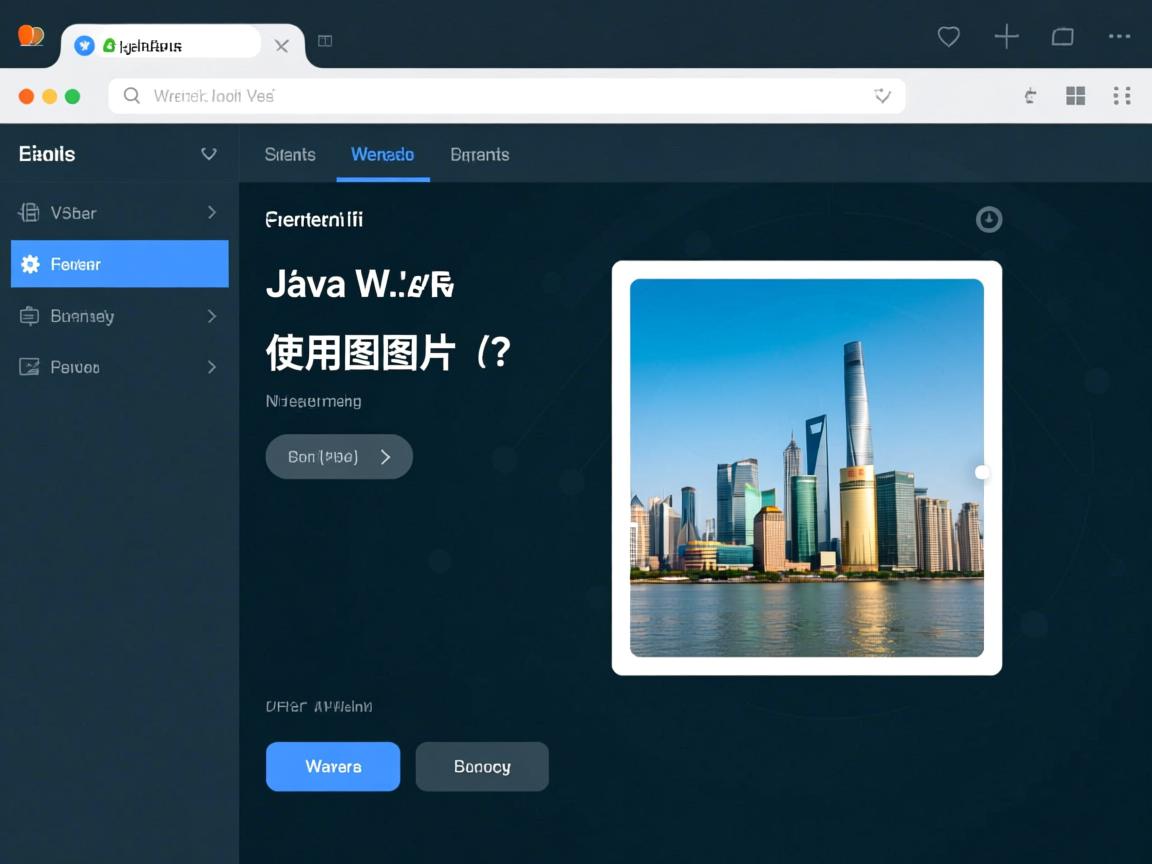Expand the VSber sidebar entry

click(210, 212)
